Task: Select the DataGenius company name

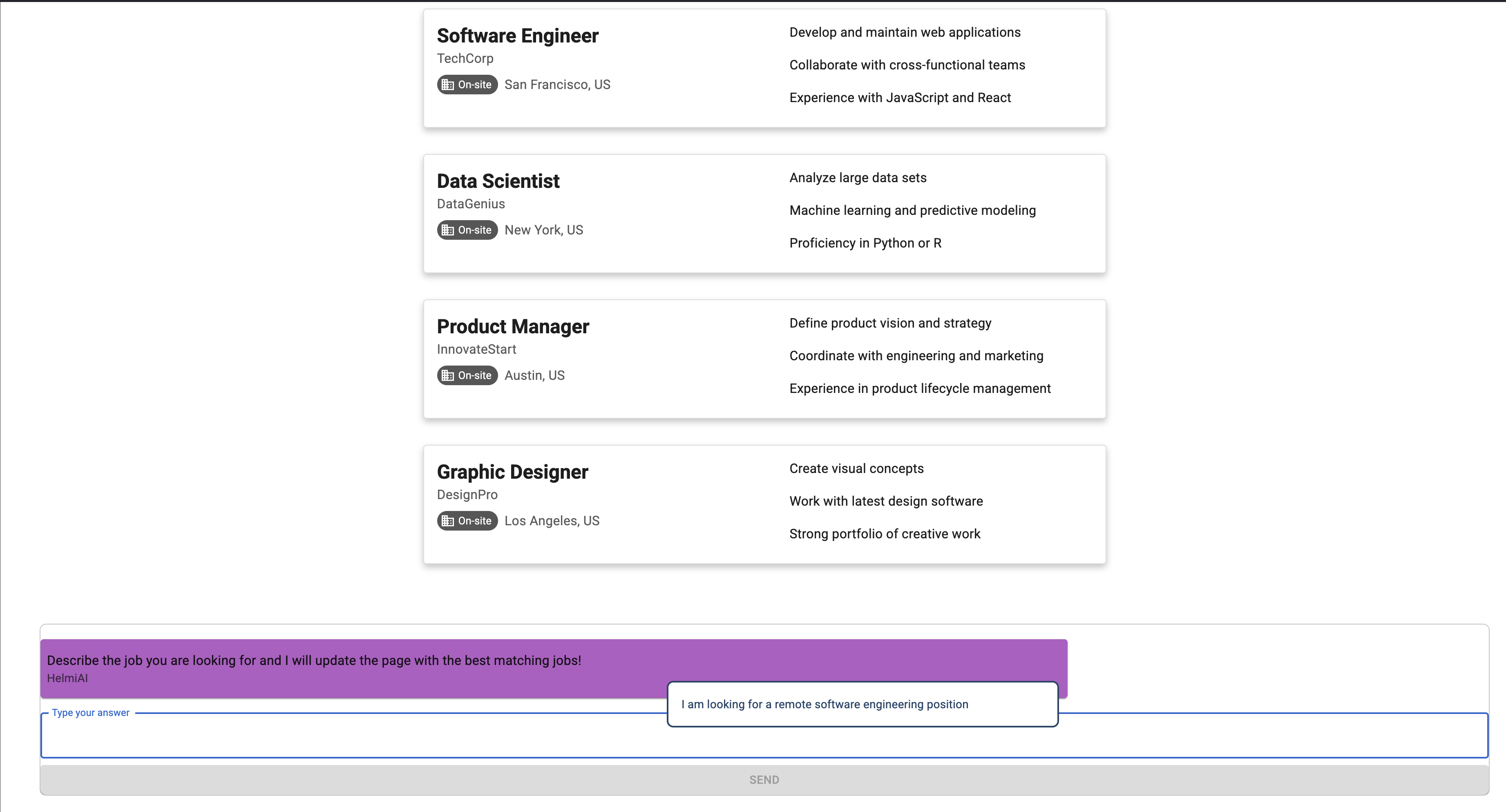Action: pos(471,203)
